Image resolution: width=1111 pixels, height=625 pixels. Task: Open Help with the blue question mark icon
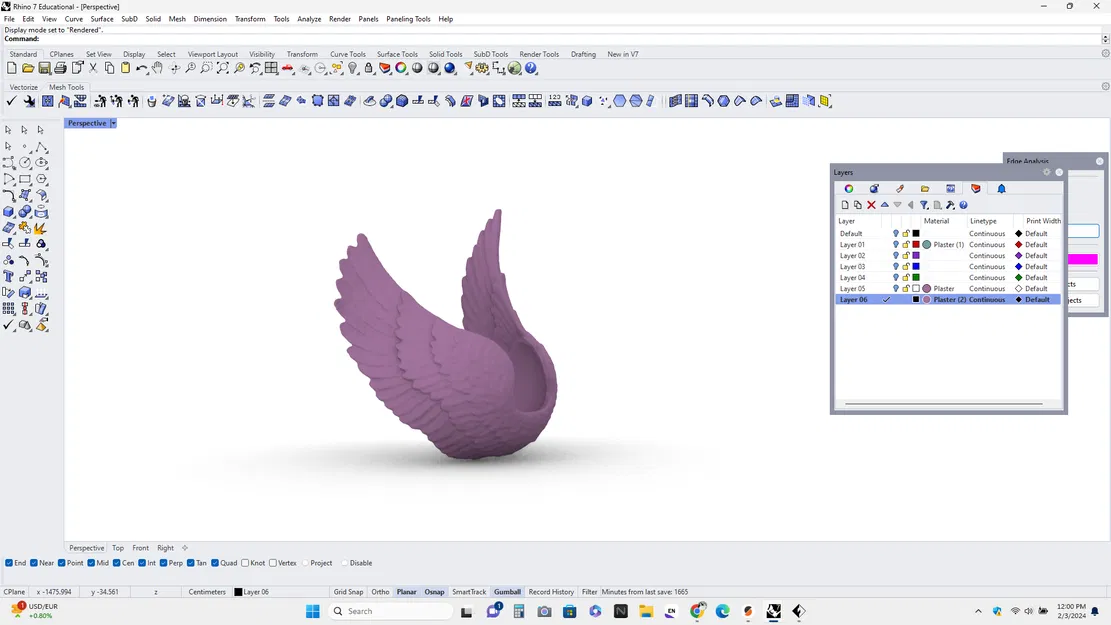(x=531, y=68)
